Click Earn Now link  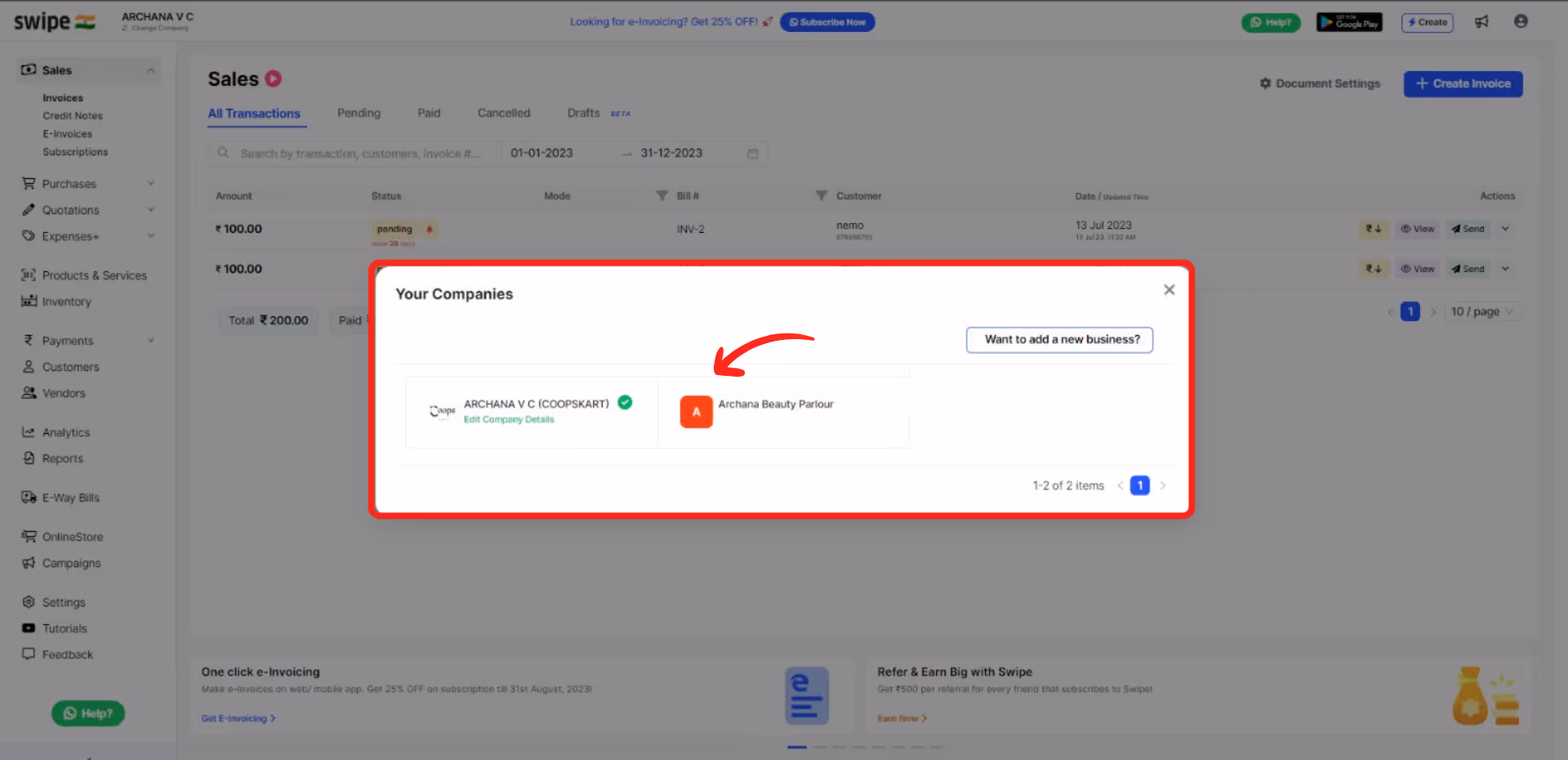tap(902, 718)
